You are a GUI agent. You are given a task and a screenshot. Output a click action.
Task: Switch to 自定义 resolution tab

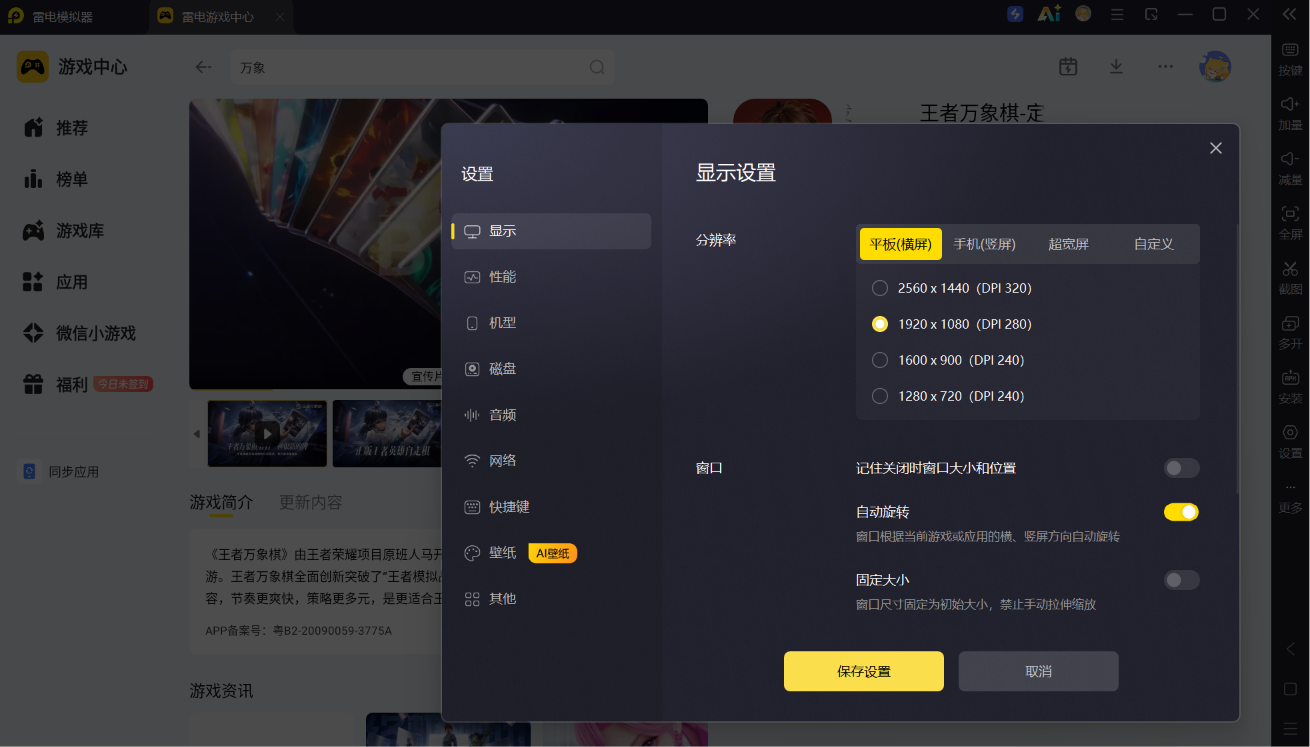point(1153,244)
